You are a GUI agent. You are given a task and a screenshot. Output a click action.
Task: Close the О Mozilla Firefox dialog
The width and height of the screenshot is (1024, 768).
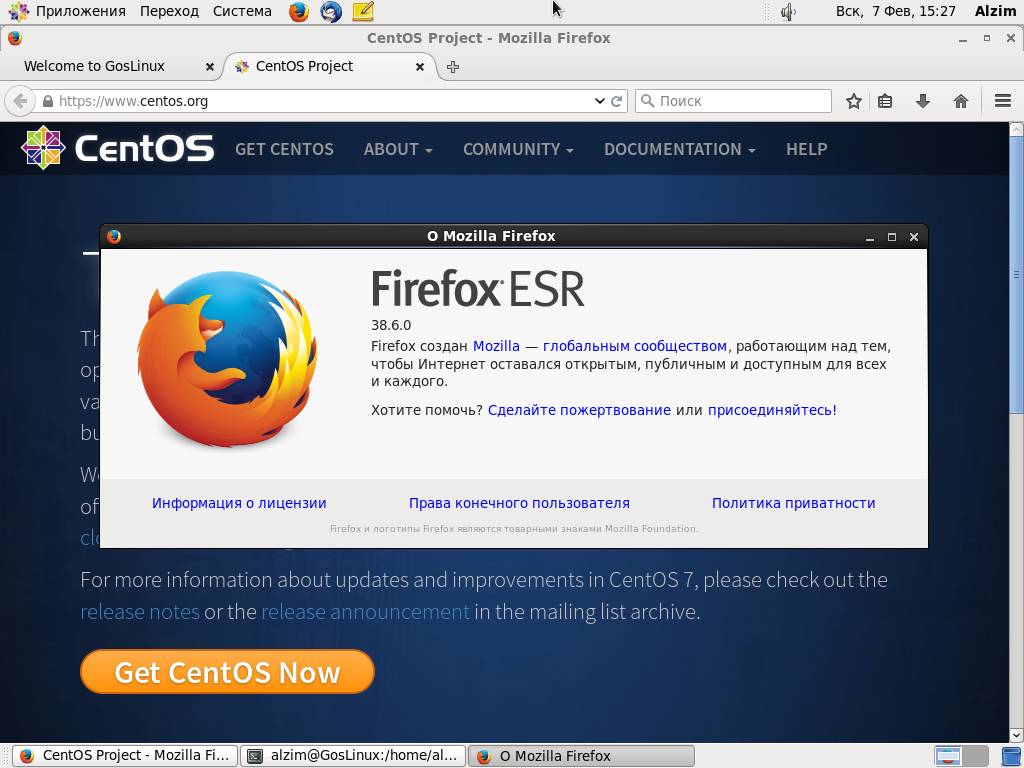coord(914,237)
